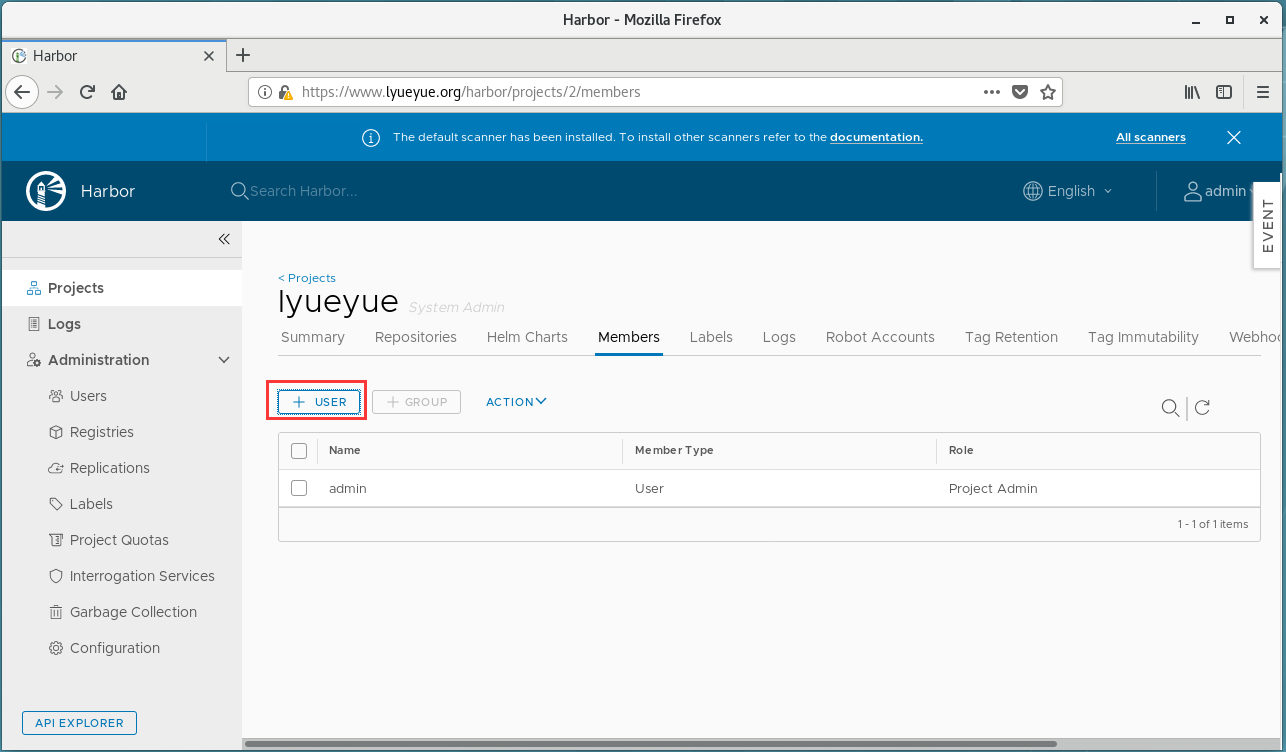Click the Firefox back arrow
1286x752 pixels.
tap(22, 92)
